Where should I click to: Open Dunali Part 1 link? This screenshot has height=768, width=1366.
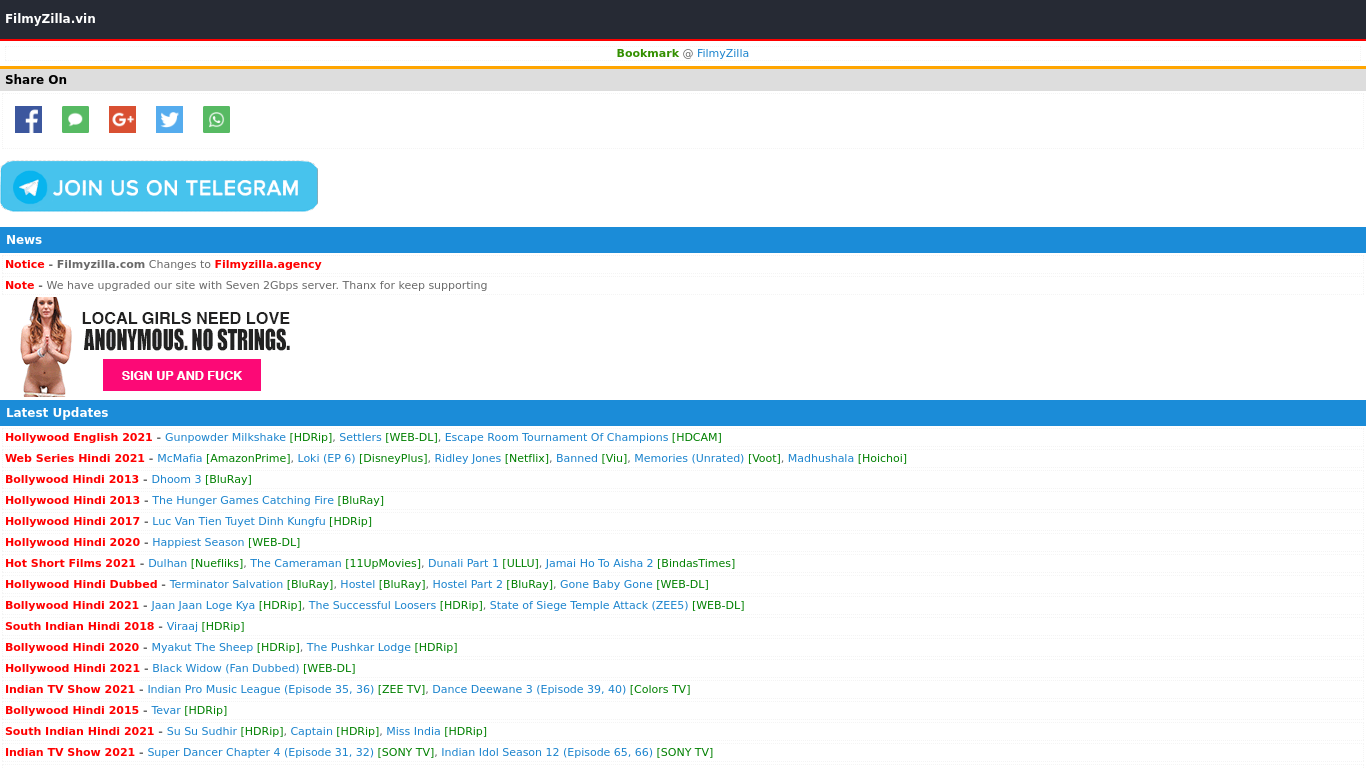click(x=463, y=564)
